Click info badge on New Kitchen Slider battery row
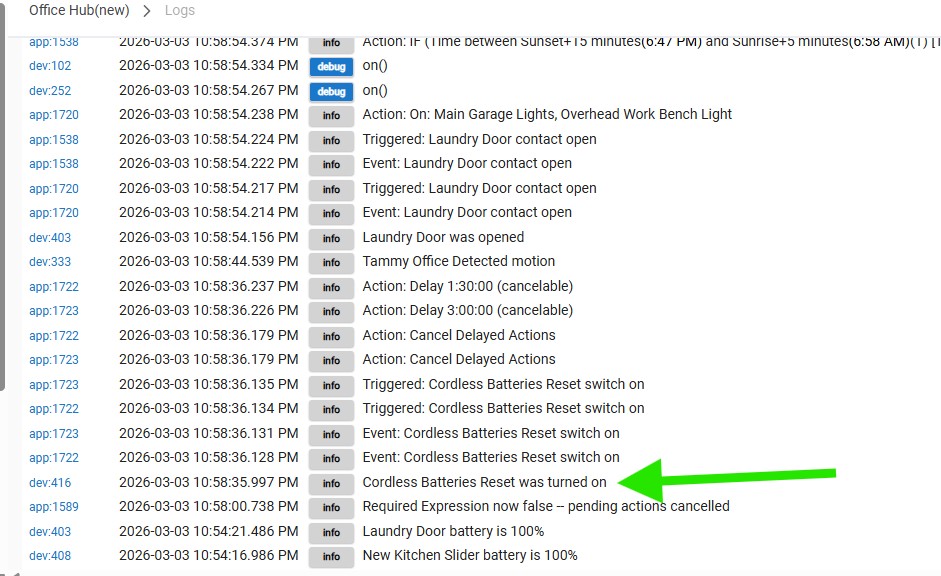 tap(331, 557)
